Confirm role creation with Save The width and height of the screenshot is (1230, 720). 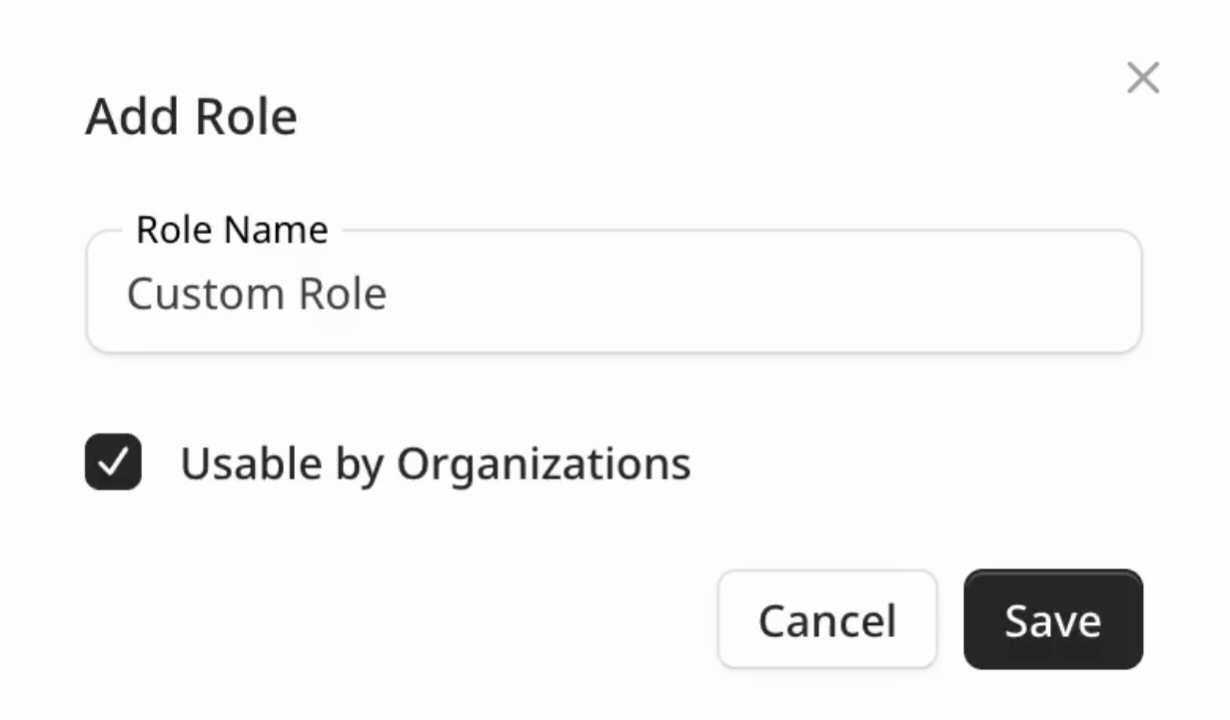tap(1052, 620)
